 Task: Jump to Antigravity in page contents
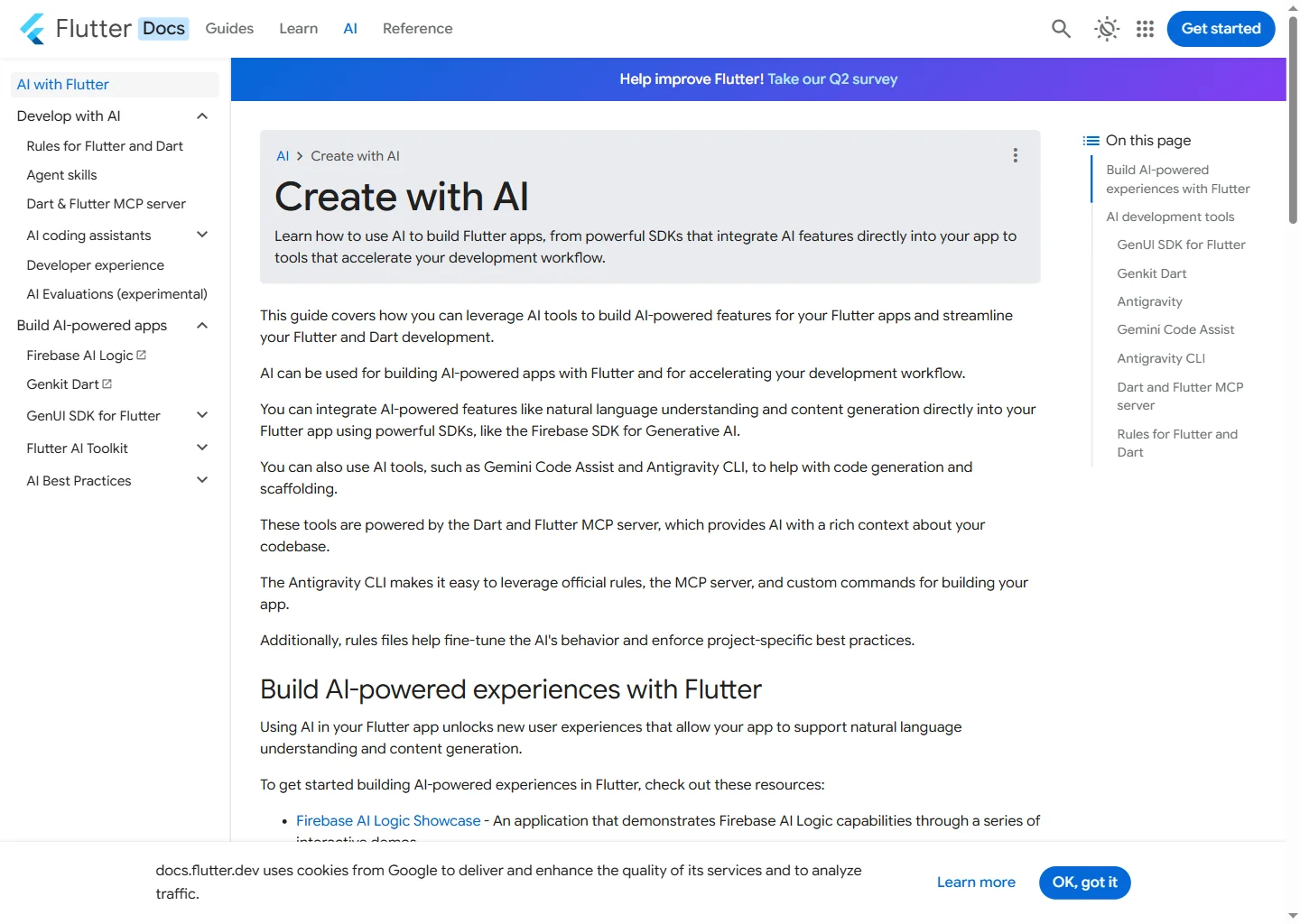1149,301
